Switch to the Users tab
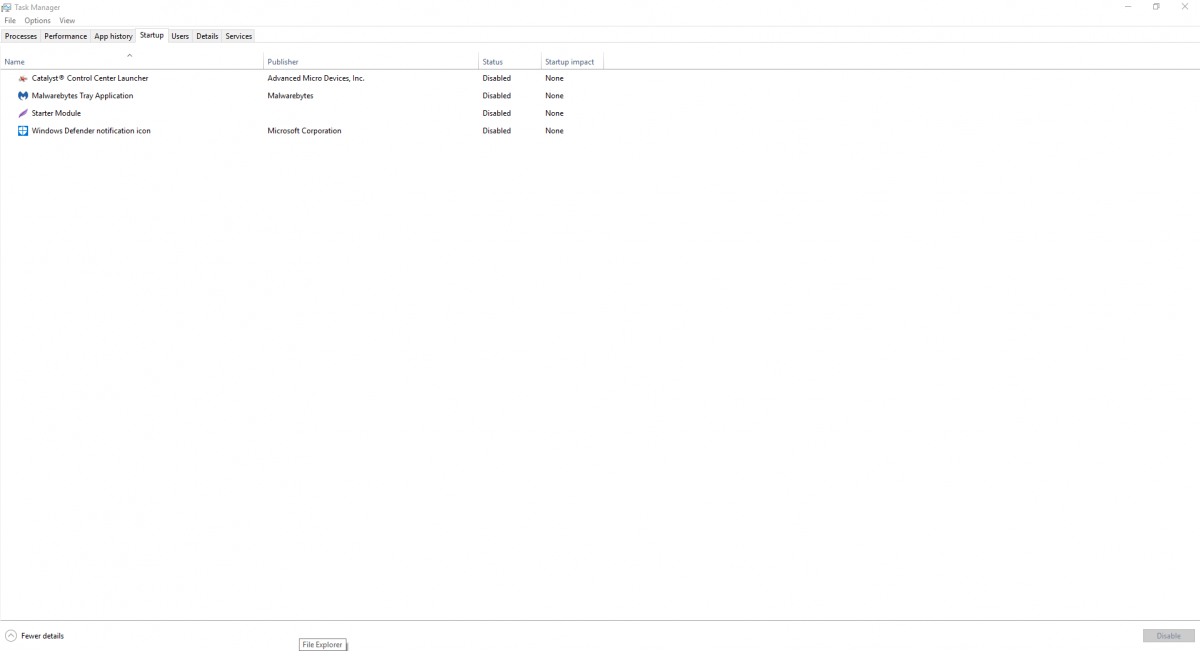The height and width of the screenshot is (651, 1200). (x=180, y=36)
